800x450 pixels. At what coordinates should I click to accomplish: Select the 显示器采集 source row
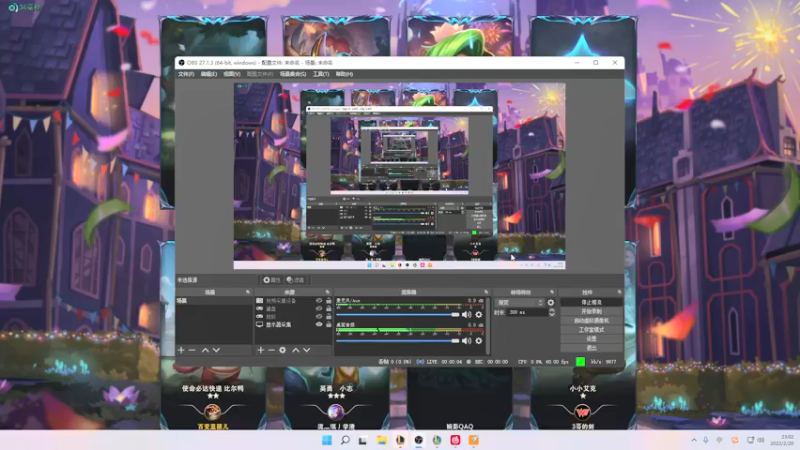tap(293, 324)
